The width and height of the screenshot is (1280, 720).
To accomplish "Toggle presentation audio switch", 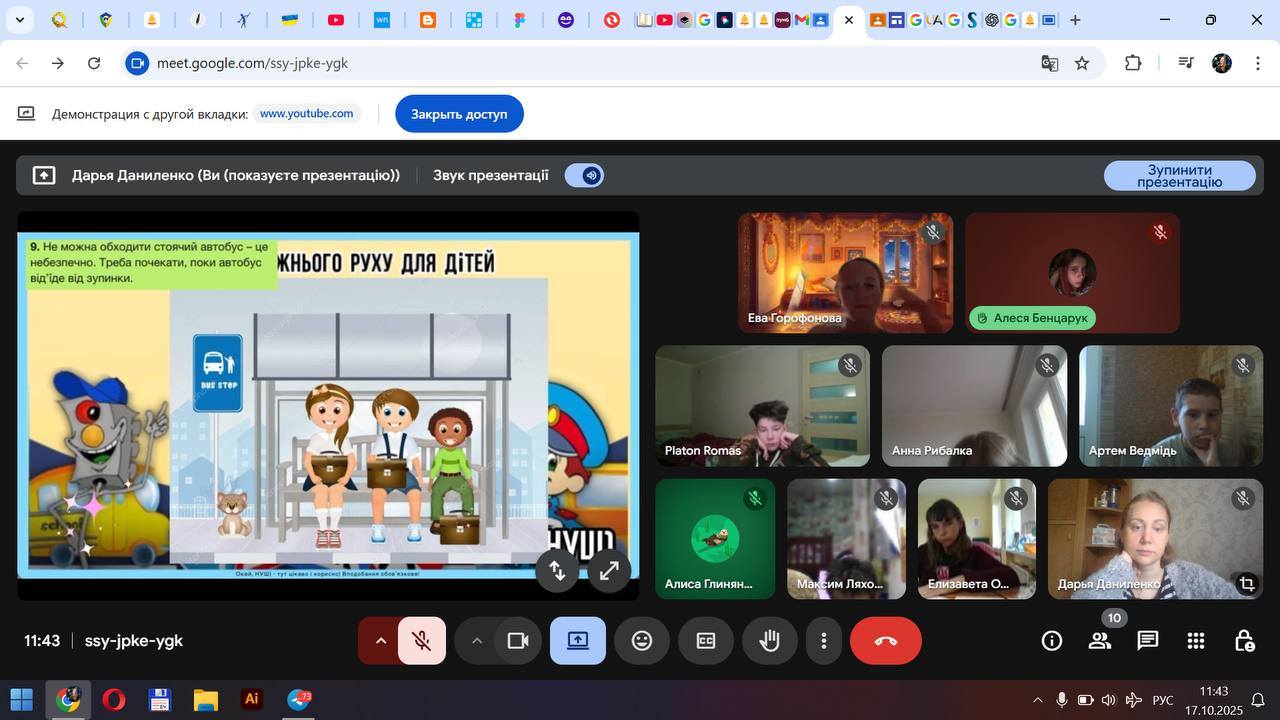I will pyautogui.click(x=584, y=175).
